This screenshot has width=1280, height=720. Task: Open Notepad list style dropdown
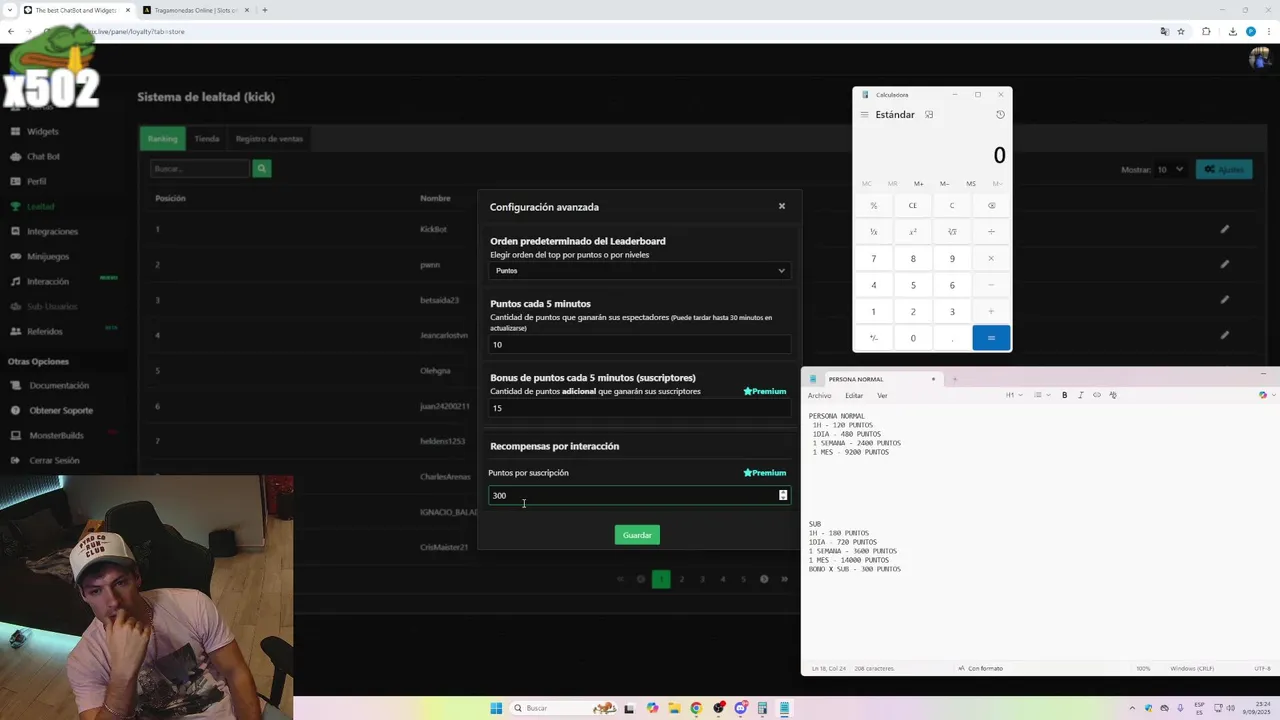point(1040,395)
